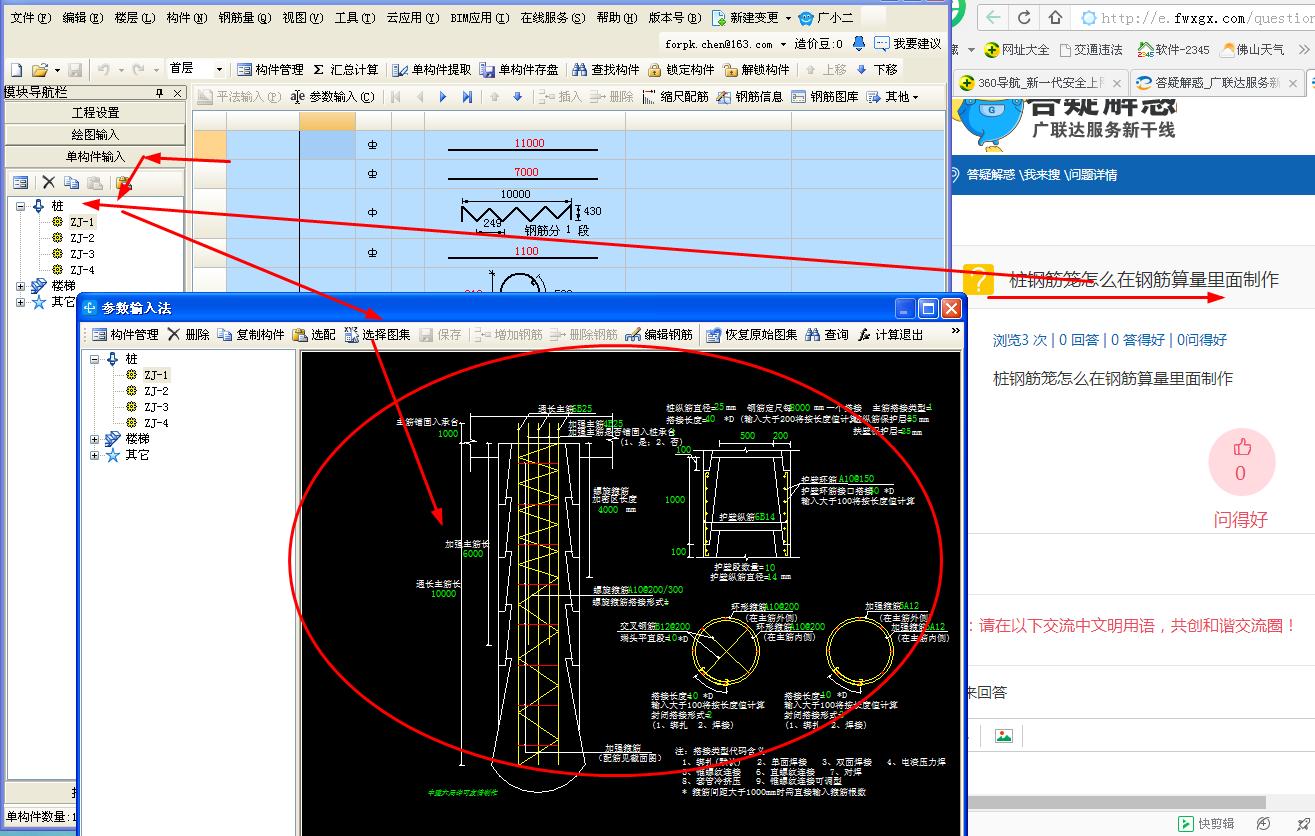Pin the 模块导航栏 panel
Image resolution: width=1315 pixels, height=836 pixels.
tap(159, 93)
